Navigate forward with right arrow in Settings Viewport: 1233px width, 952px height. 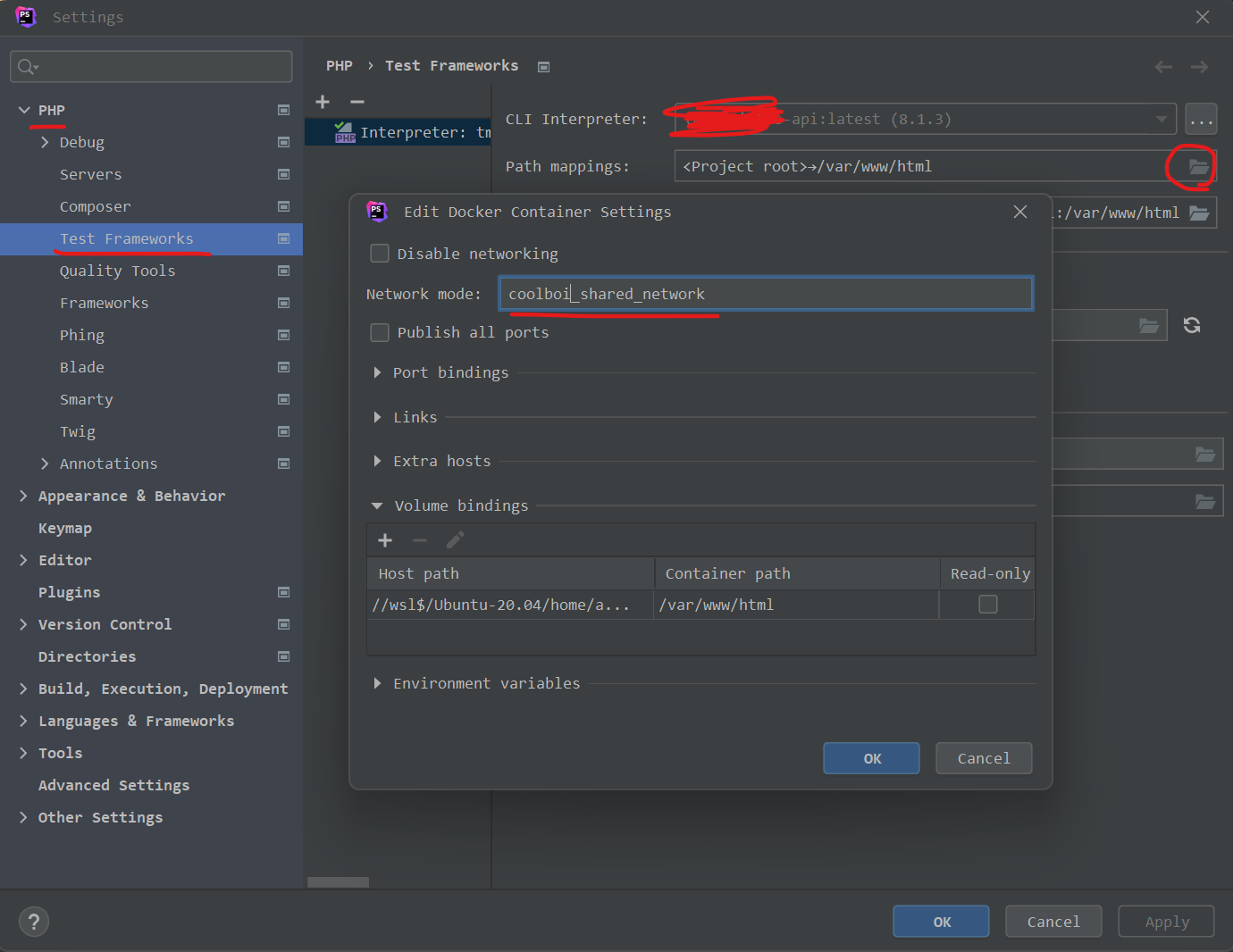coord(1199,67)
